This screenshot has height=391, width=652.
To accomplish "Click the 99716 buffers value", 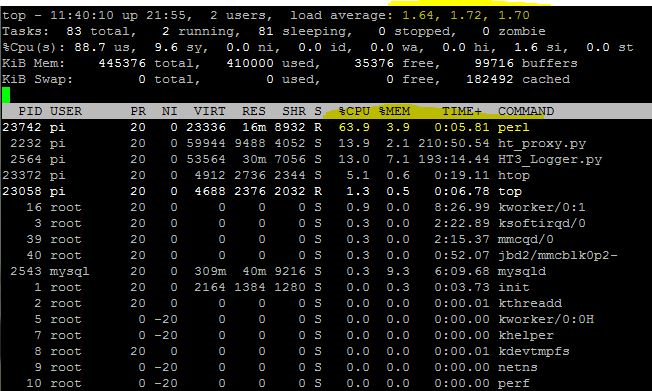I will coord(494,63).
